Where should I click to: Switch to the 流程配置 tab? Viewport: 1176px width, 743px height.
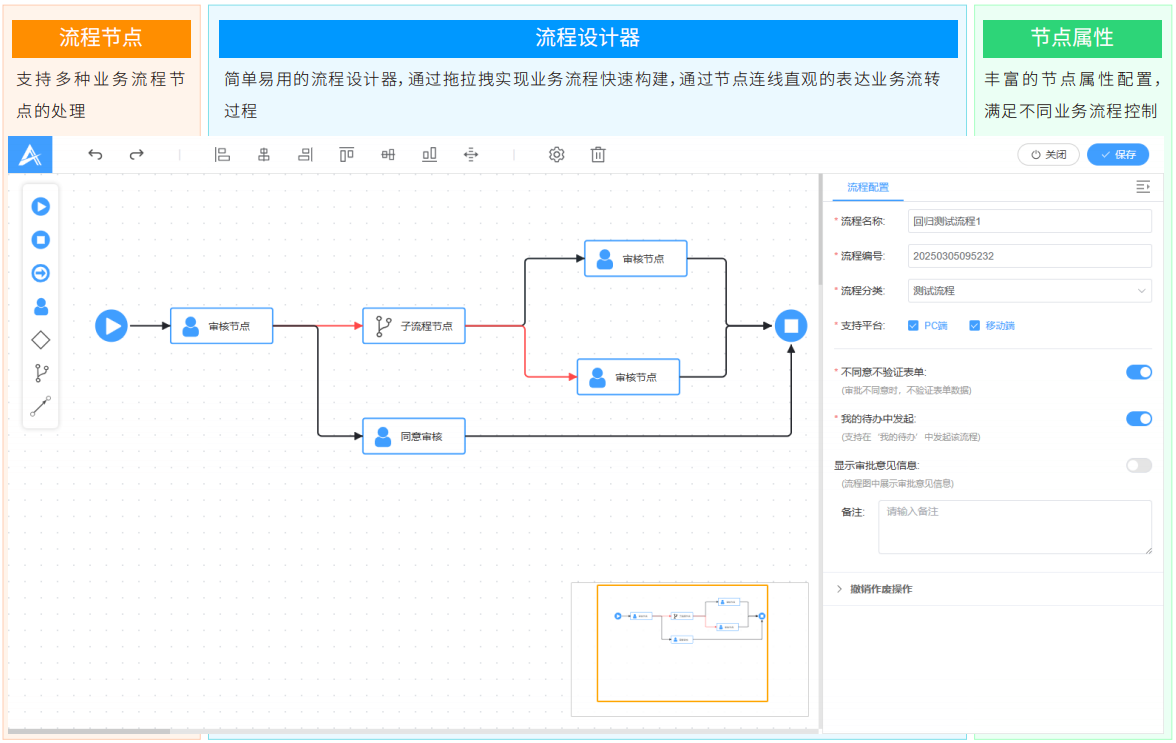[867, 187]
